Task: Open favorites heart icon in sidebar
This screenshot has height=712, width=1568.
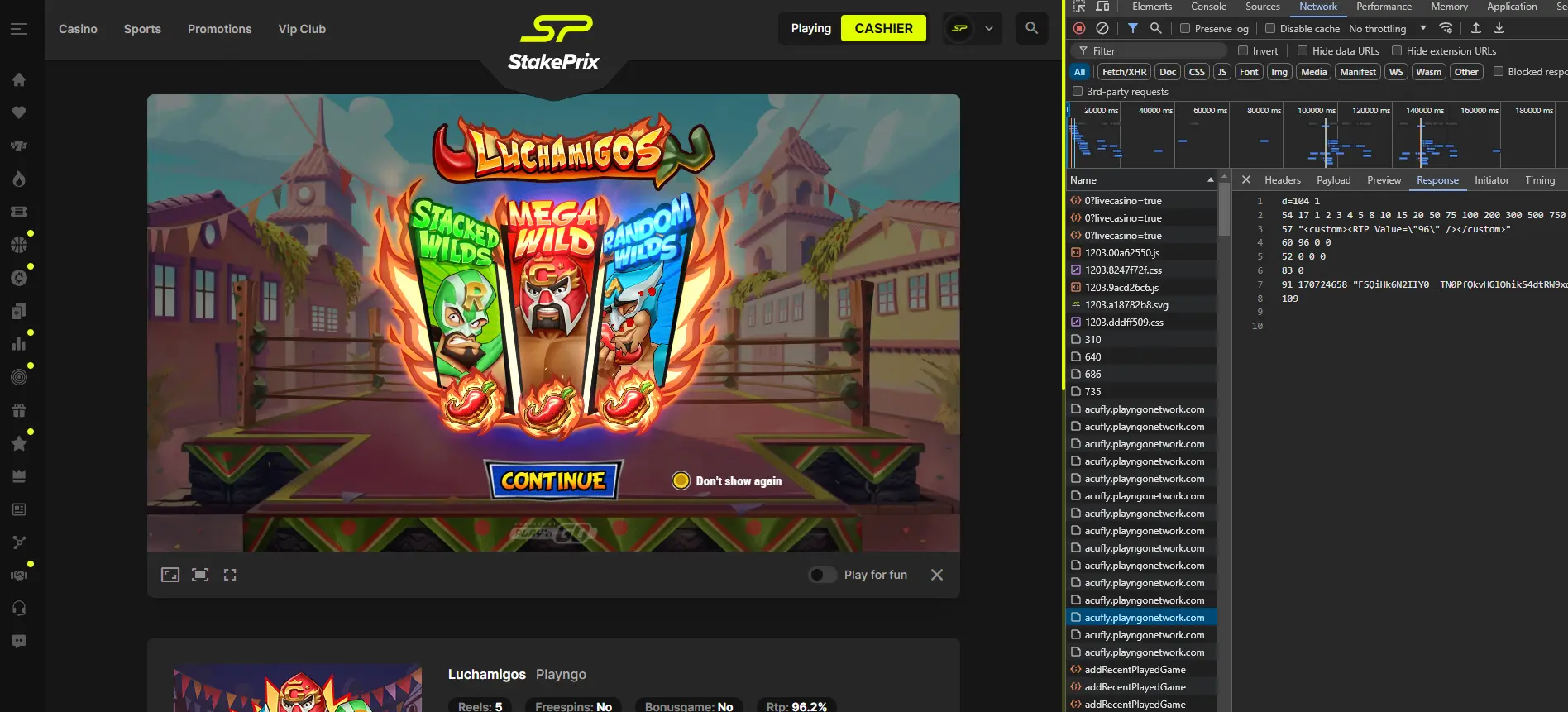Action: [19, 112]
